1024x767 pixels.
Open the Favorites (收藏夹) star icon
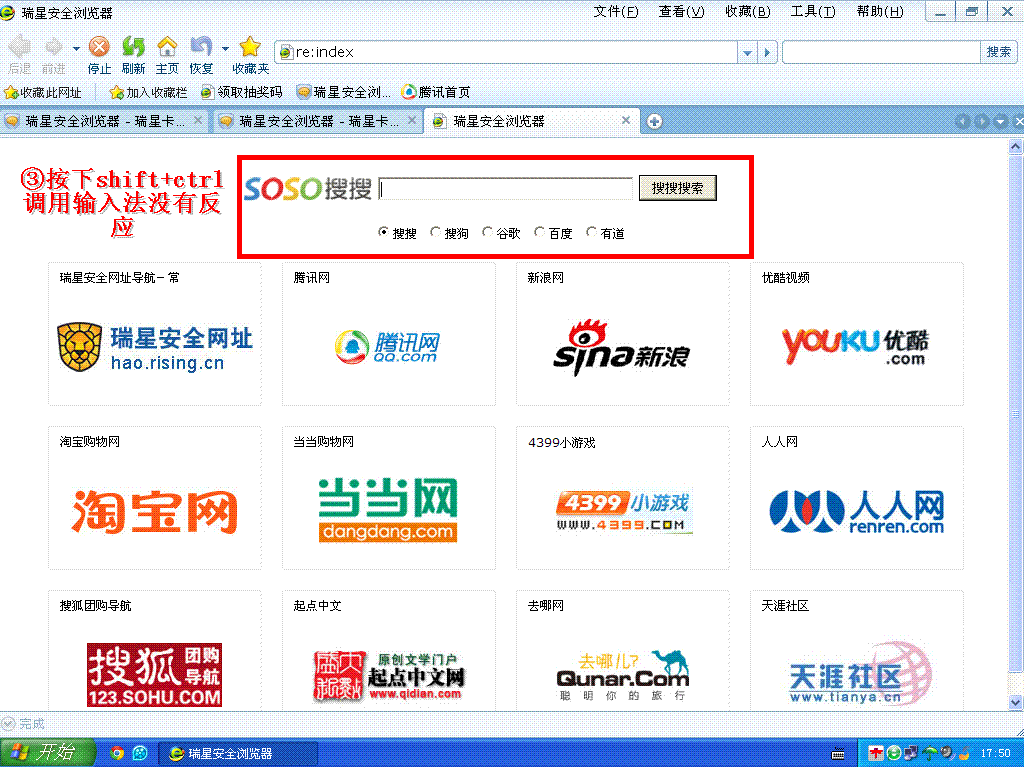(250, 47)
